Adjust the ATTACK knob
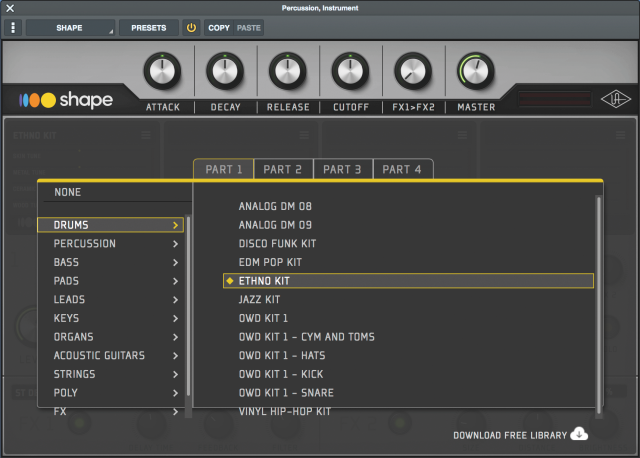Image resolution: width=640 pixels, height=458 pixels. [162, 71]
